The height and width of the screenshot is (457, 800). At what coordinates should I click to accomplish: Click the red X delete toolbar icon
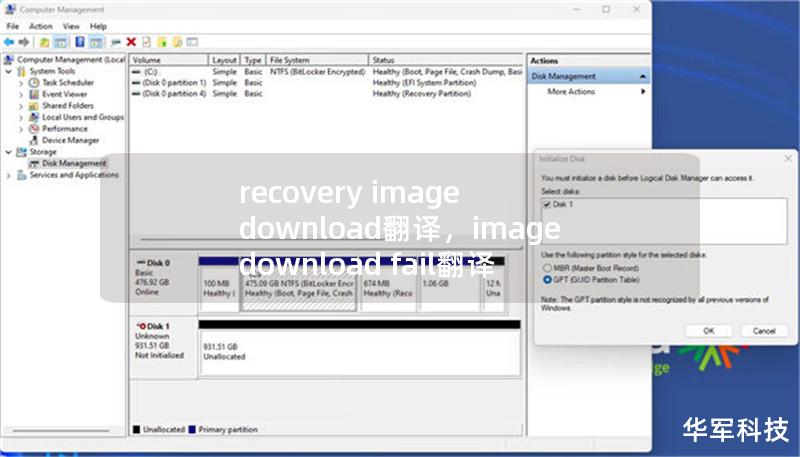pyautogui.click(x=131, y=42)
